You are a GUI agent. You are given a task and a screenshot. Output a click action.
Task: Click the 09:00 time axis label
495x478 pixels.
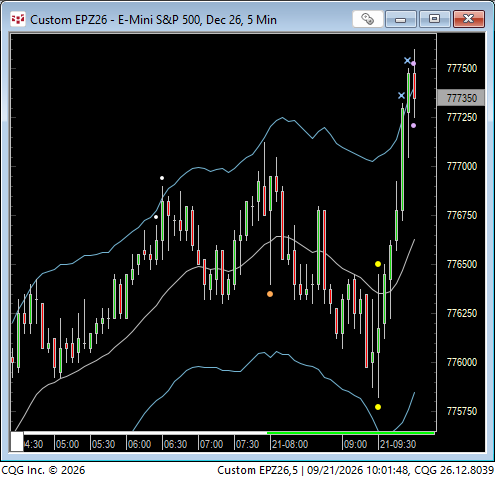[x=355, y=444]
